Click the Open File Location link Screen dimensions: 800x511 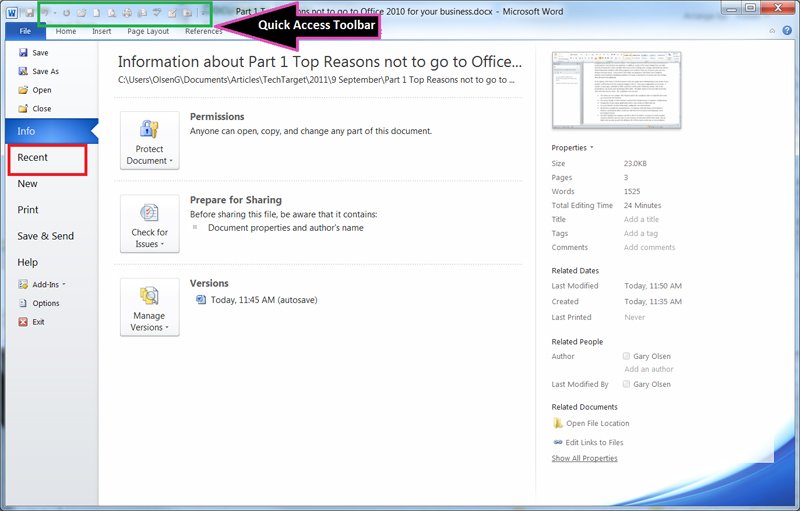pyautogui.click(x=597, y=423)
